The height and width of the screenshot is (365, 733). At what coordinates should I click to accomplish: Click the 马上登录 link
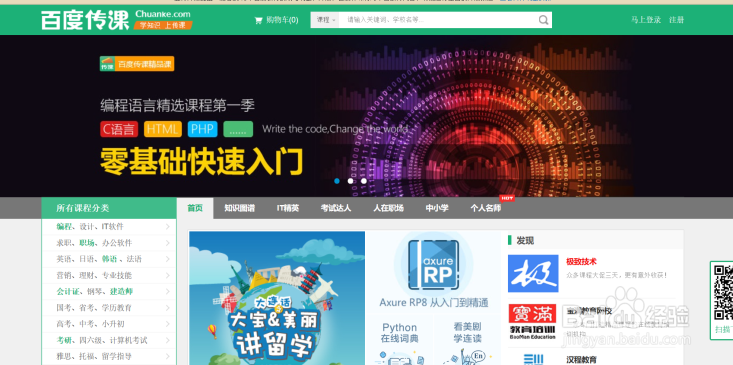646,20
